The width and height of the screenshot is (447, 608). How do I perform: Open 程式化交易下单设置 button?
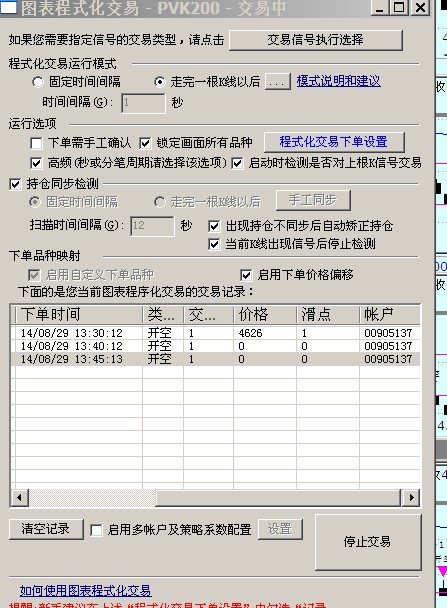pyautogui.click(x=334, y=142)
